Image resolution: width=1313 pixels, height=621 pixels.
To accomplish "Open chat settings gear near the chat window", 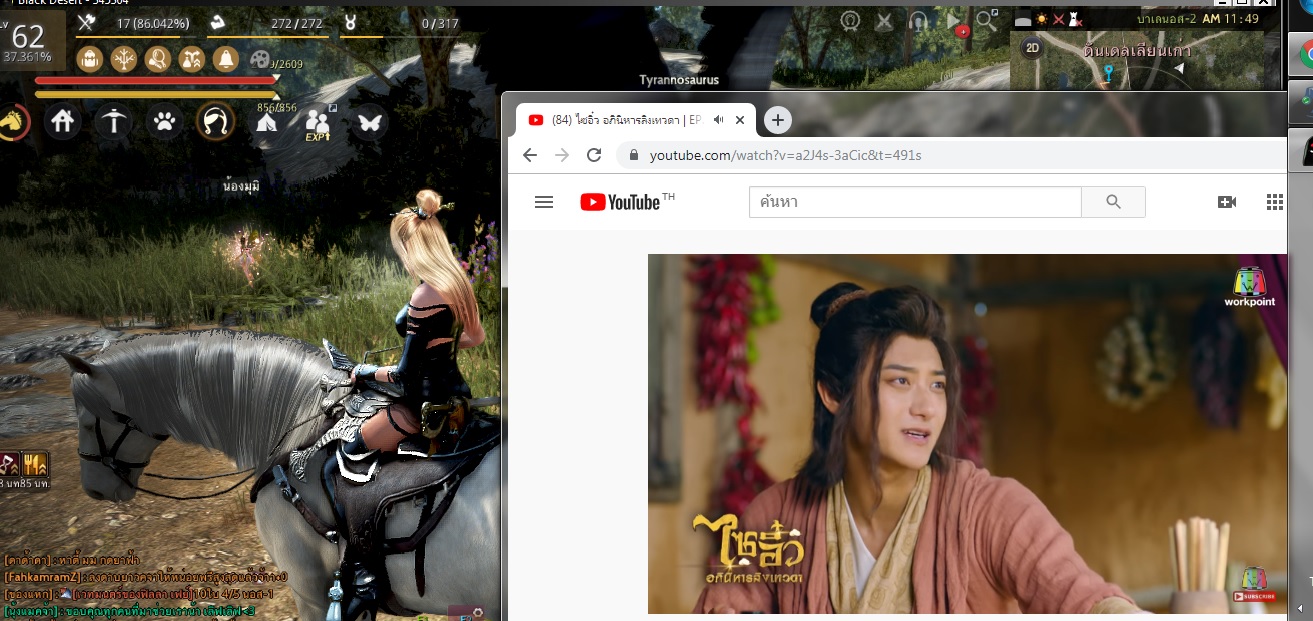I will pos(477,612).
